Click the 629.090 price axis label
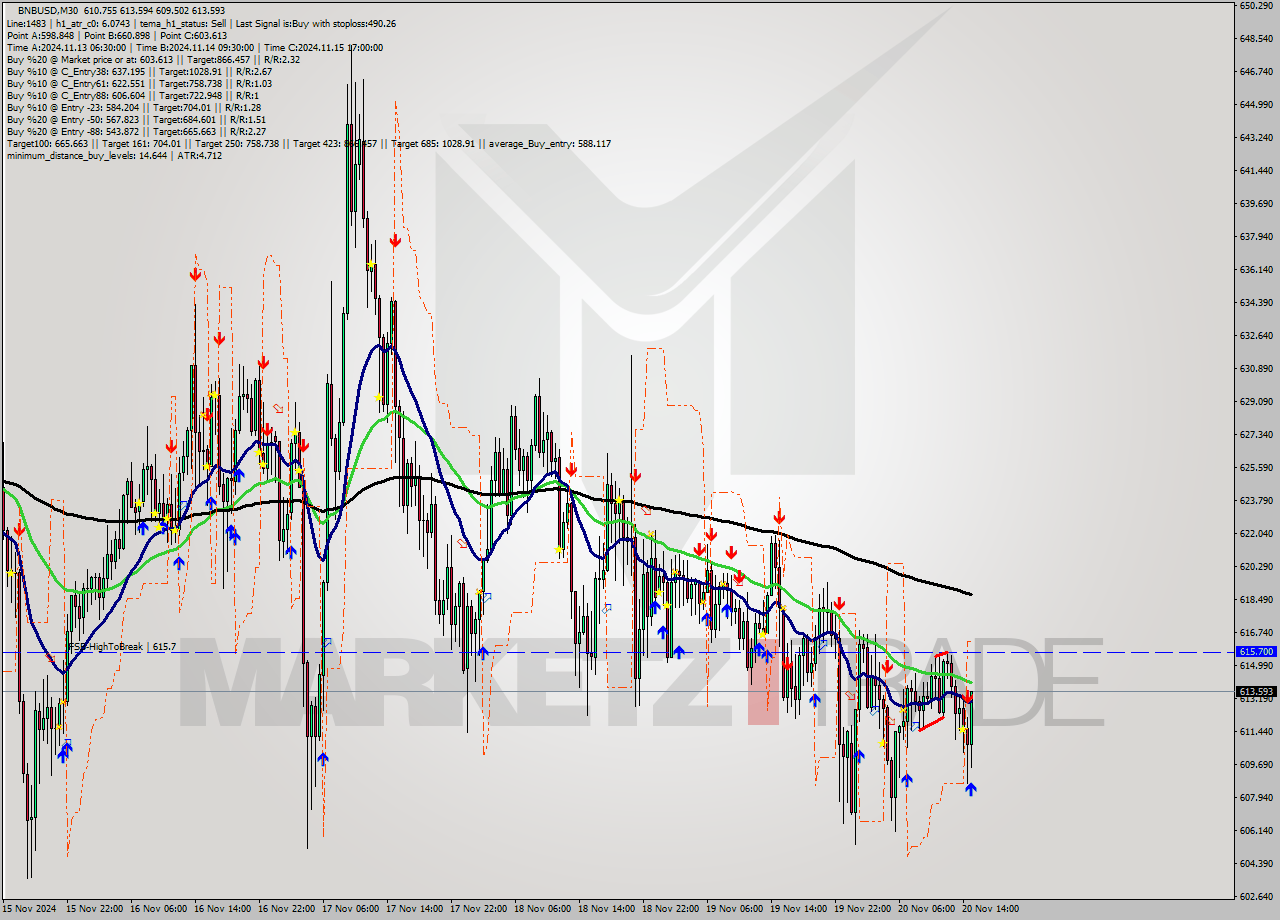The height and width of the screenshot is (920, 1280). (x=1256, y=402)
